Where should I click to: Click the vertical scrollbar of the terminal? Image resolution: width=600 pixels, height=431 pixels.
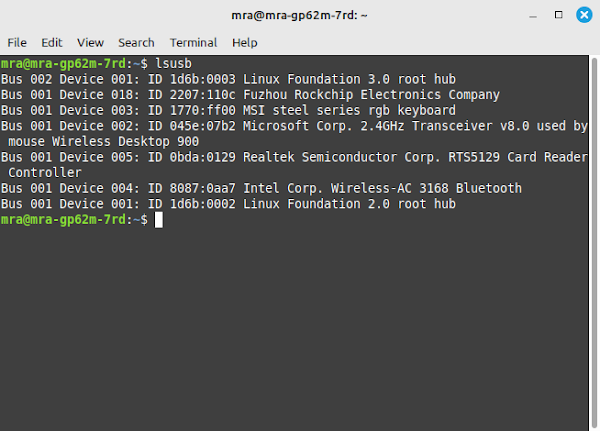pos(594,241)
